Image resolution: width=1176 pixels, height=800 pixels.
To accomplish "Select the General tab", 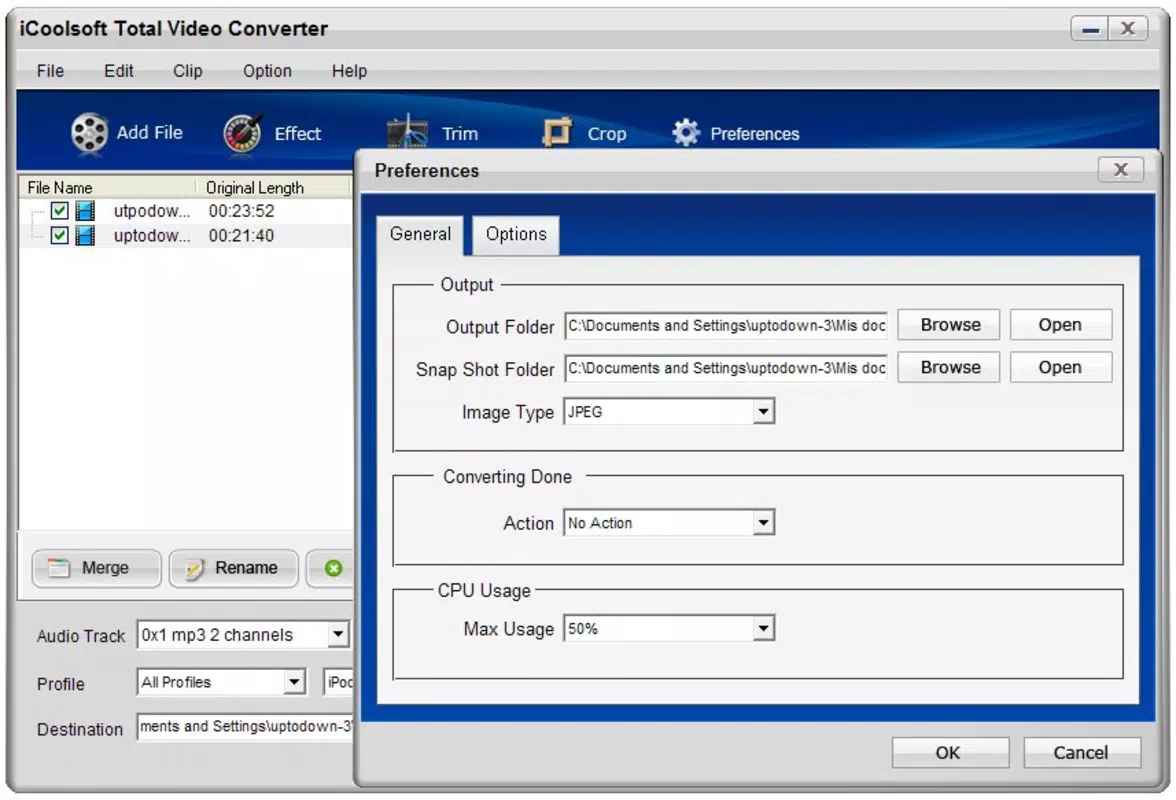I will pyautogui.click(x=420, y=234).
